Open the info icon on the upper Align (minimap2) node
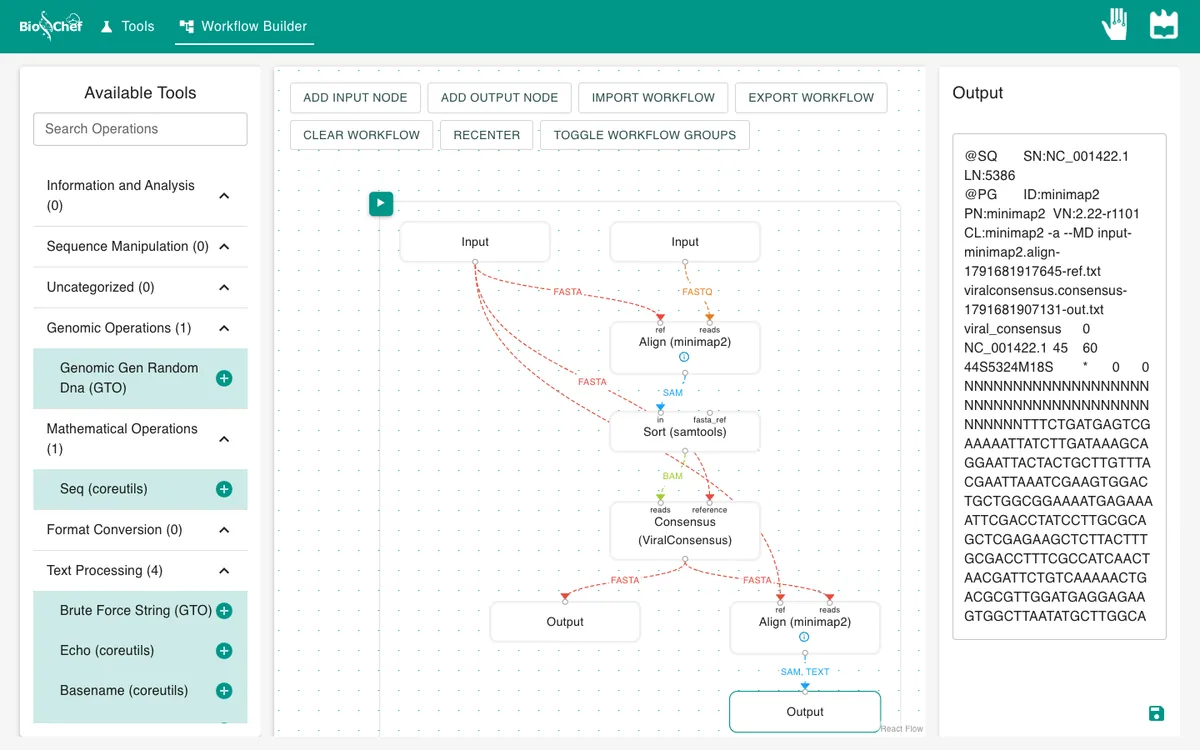1200x750 pixels. click(685, 357)
